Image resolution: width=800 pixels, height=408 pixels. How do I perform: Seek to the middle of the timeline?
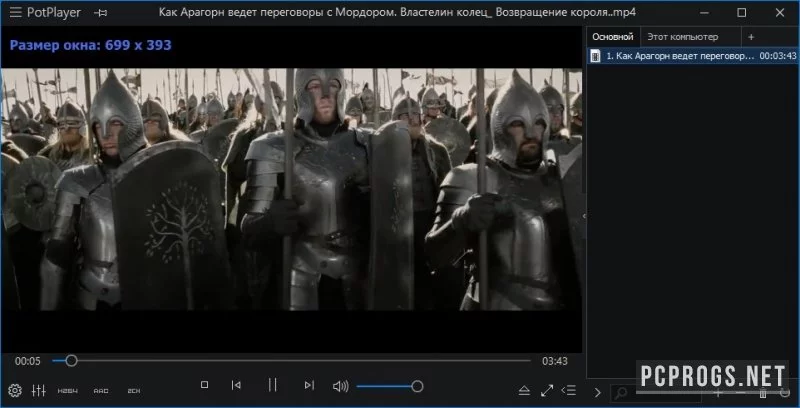[291, 361]
